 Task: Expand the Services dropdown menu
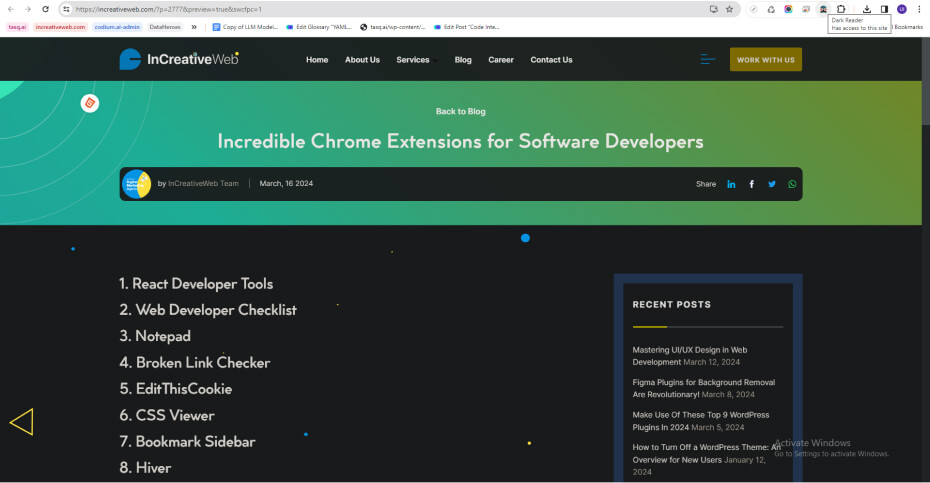[x=413, y=60]
